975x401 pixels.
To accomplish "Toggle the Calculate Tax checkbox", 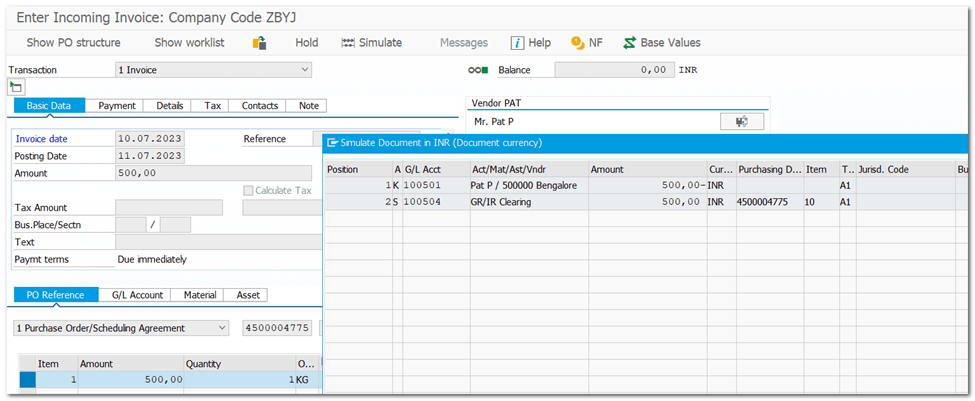I will click(x=249, y=191).
